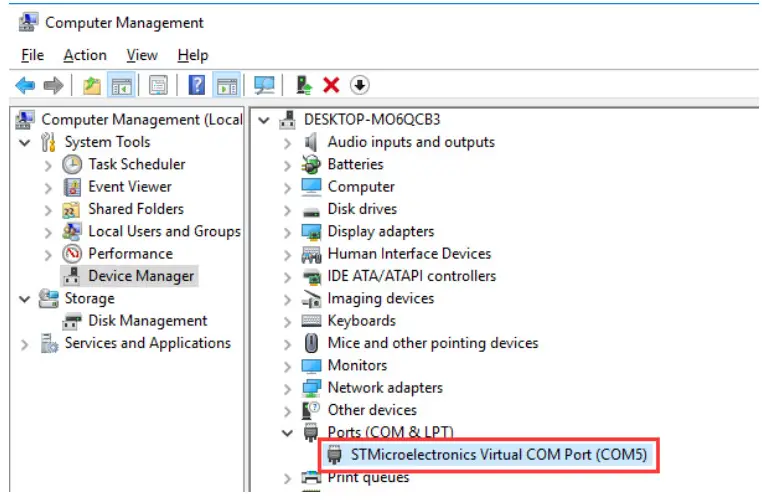The image size is (762, 504).
Task: Click the Mice pointing devices icon
Action: tap(311, 343)
